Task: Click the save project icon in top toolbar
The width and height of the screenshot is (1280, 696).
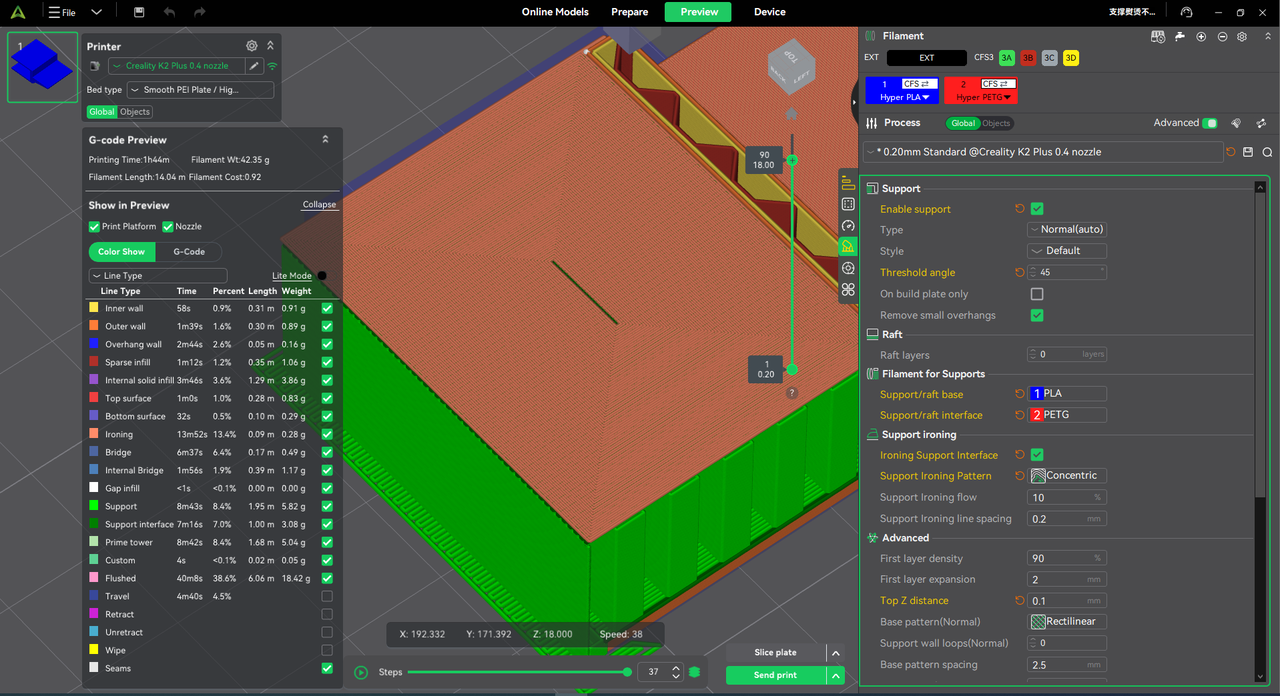Action: click(139, 12)
